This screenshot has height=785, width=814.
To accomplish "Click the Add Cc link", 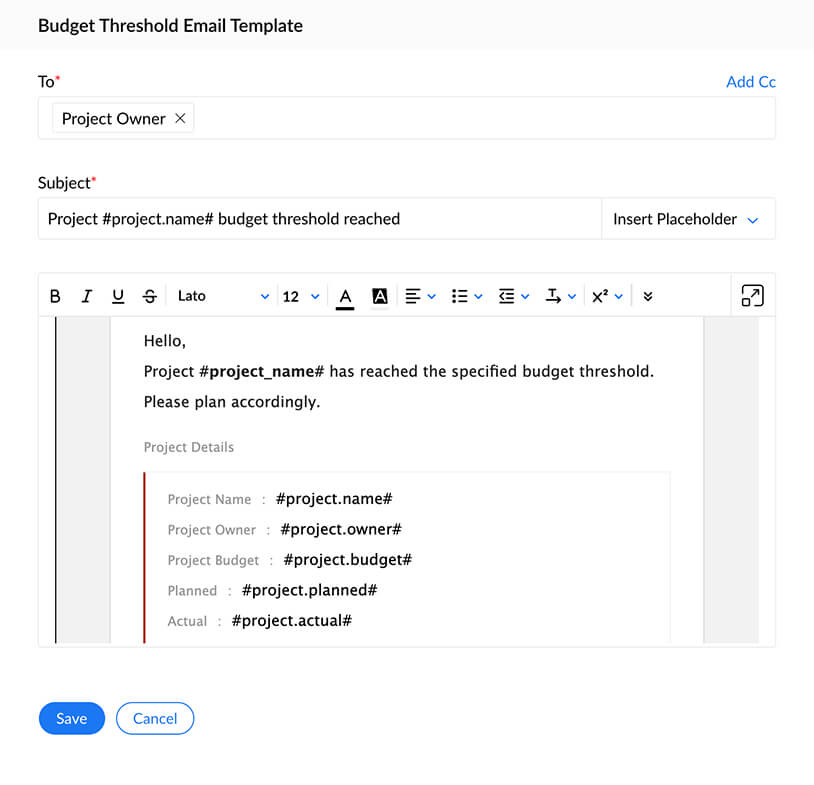I will click(x=750, y=82).
